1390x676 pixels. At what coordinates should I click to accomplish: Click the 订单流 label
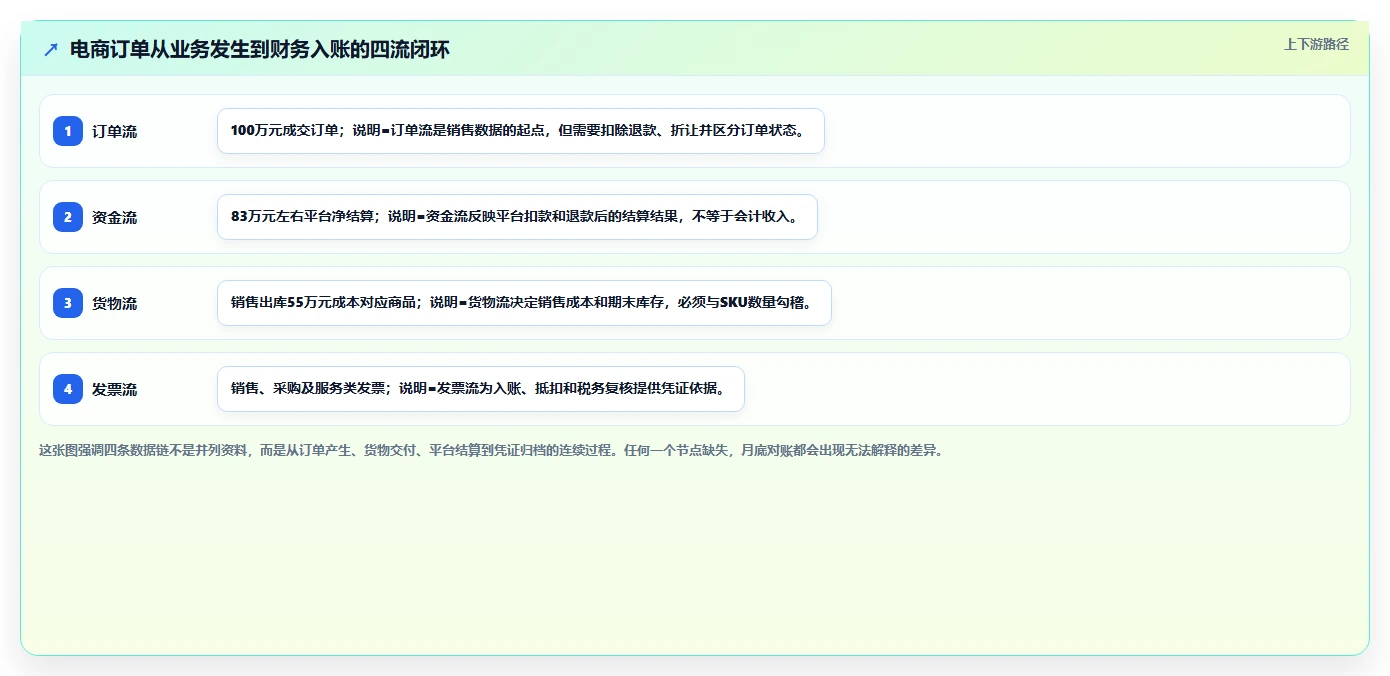(115, 131)
